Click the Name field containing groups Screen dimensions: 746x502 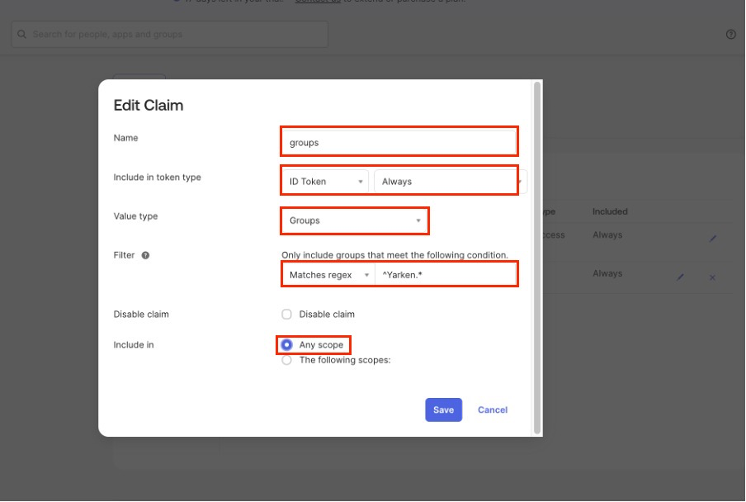399,142
